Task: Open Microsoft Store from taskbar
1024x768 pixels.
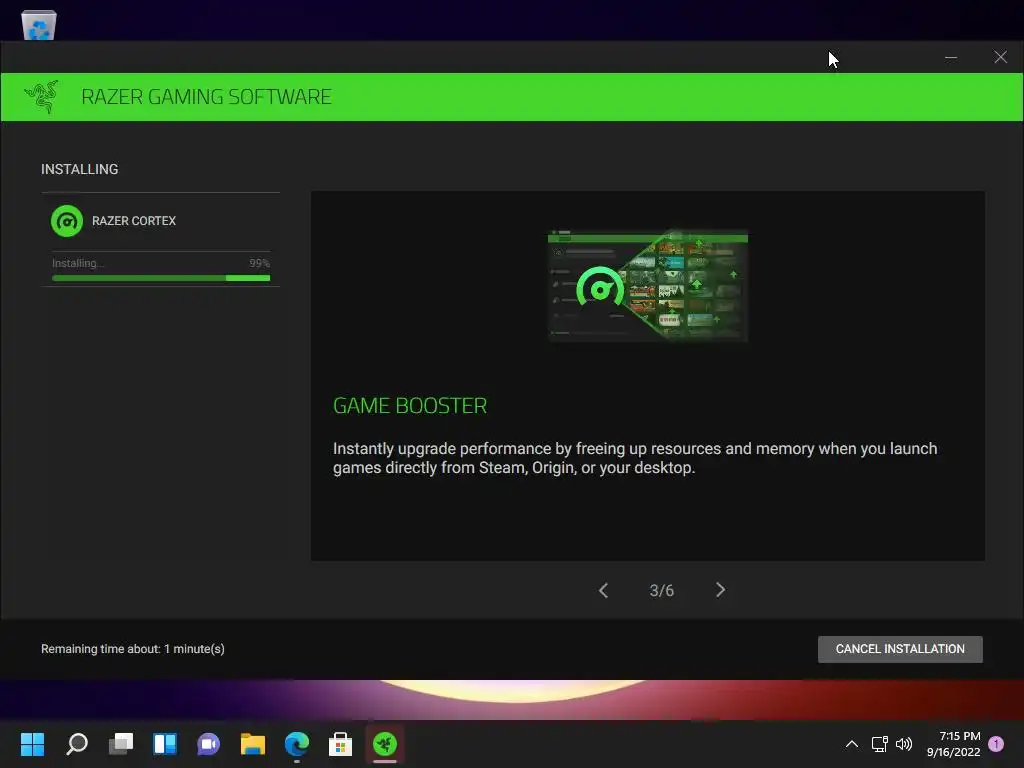Action: (340, 744)
